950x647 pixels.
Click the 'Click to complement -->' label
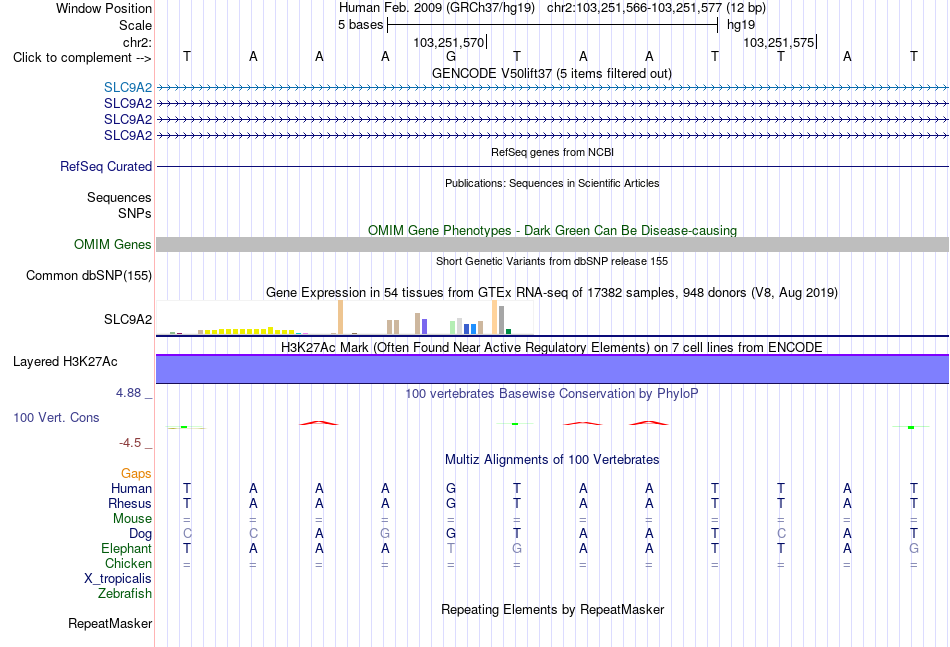click(x=82, y=58)
